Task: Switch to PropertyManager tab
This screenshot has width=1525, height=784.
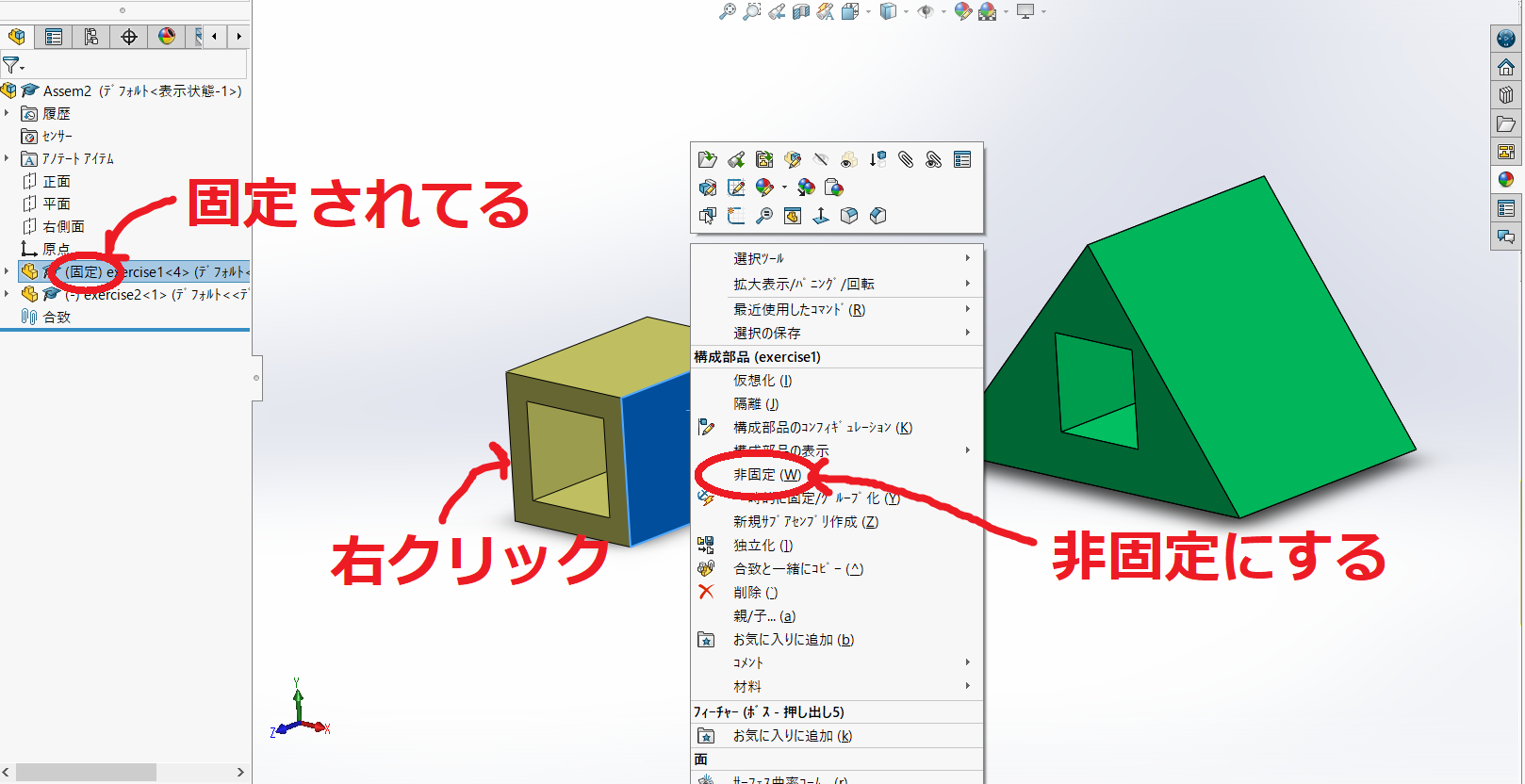Action: (x=54, y=37)
